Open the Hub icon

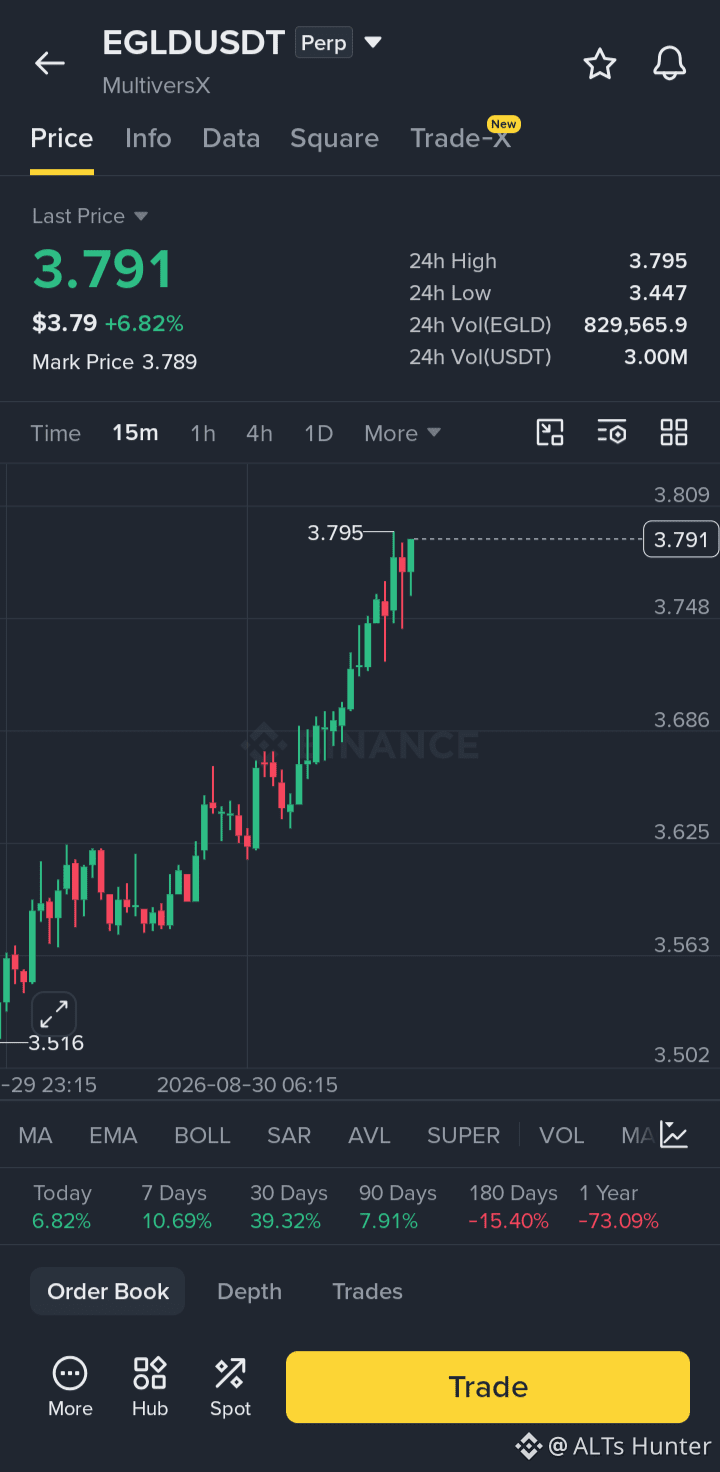[x=150, y=1387]
